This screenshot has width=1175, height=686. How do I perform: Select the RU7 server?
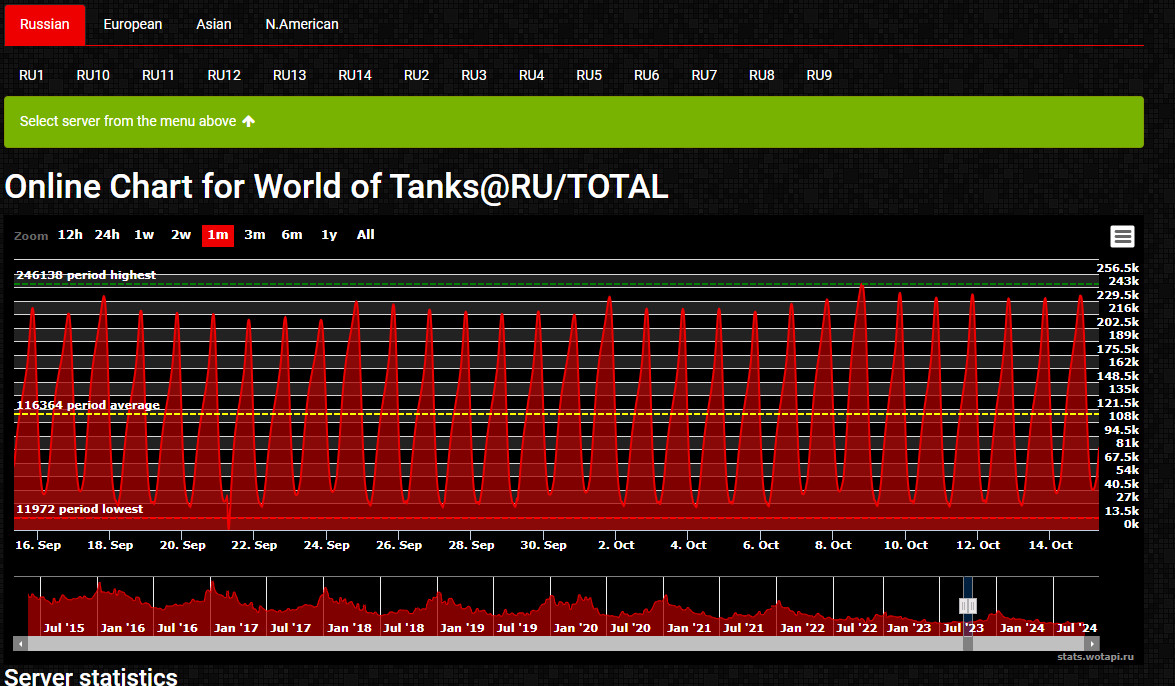point(704,75)
